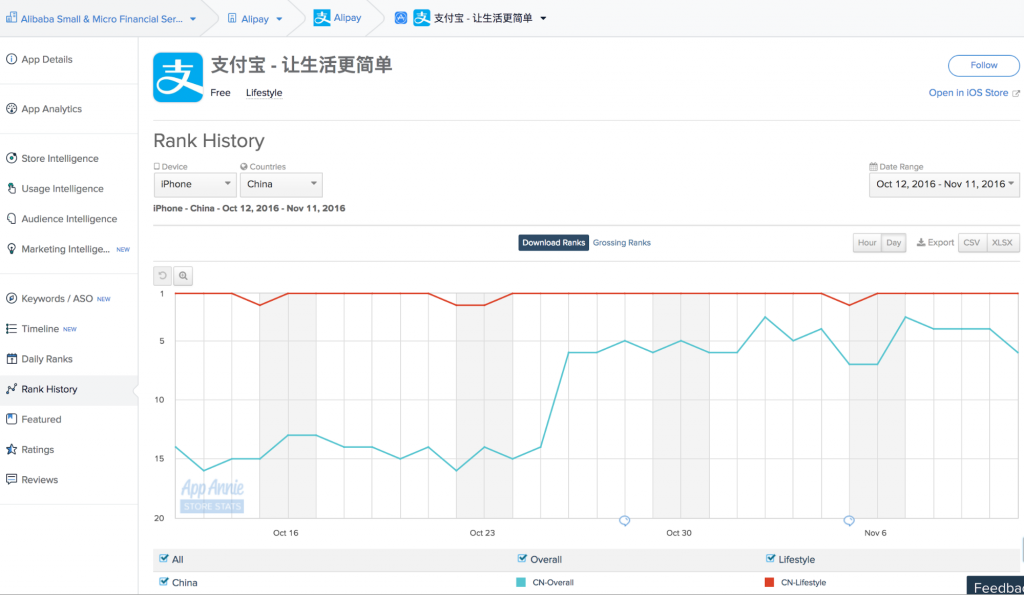The height and width of the screenshot is (595, 1024).
Task: Toggle the All checkbox
Action: pos(163,558)
